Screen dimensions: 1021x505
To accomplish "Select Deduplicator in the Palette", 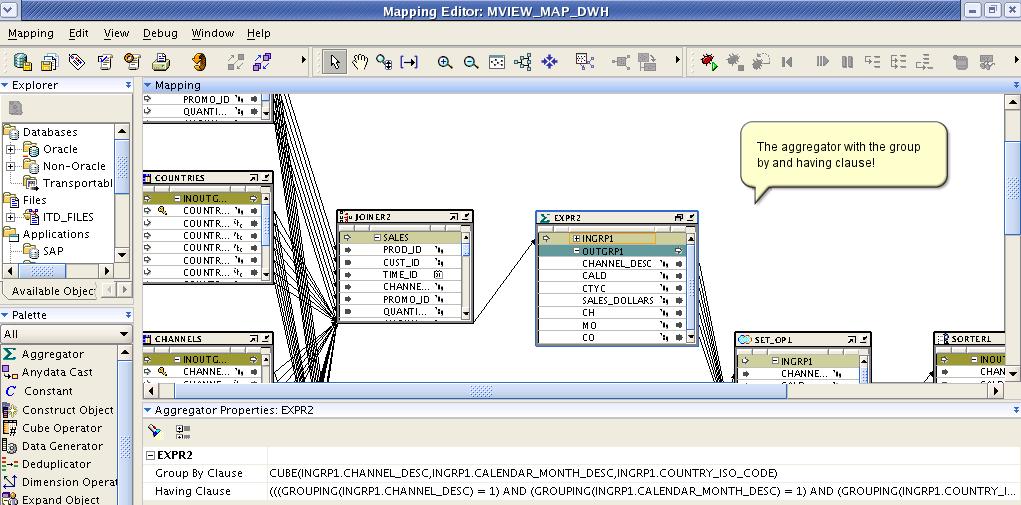I will [x=57, y=464].
